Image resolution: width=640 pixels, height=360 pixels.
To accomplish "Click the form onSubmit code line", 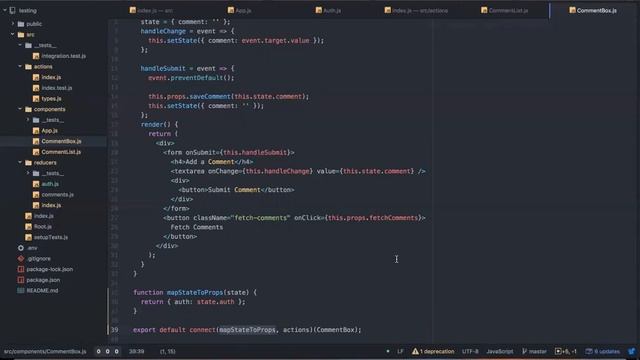I will click(x=229, y=152).
